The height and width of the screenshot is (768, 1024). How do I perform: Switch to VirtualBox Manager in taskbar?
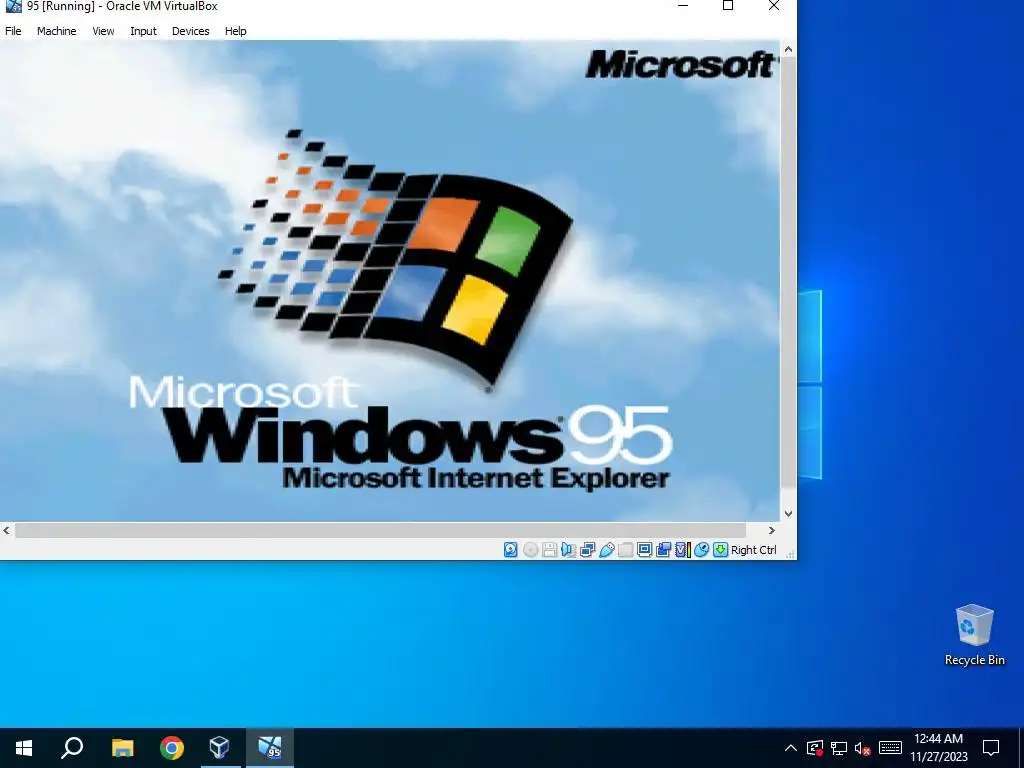click(220, 748)
